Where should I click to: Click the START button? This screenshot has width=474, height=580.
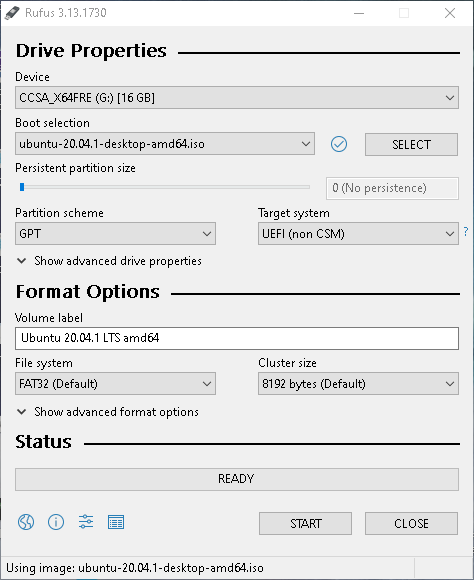pos(305,523)
